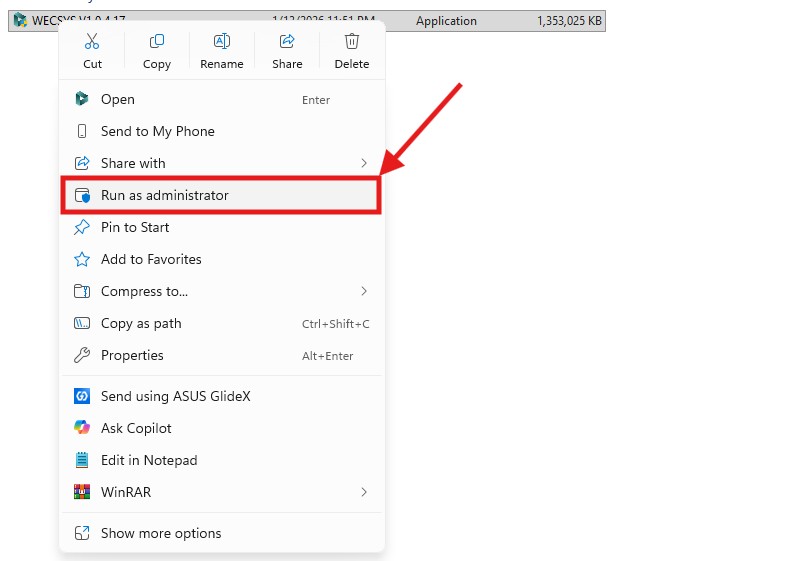
Task: Expand the Compress to submenu chevron
Action: pyautogui.click(x=364, y=291)
